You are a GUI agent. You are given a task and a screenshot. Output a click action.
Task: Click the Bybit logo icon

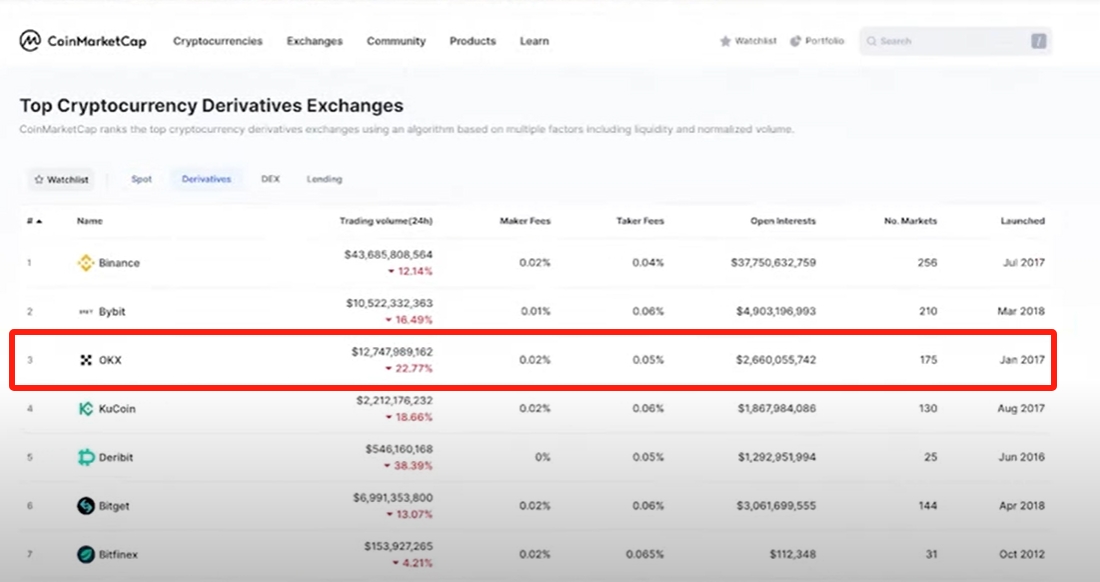point(86,311)
